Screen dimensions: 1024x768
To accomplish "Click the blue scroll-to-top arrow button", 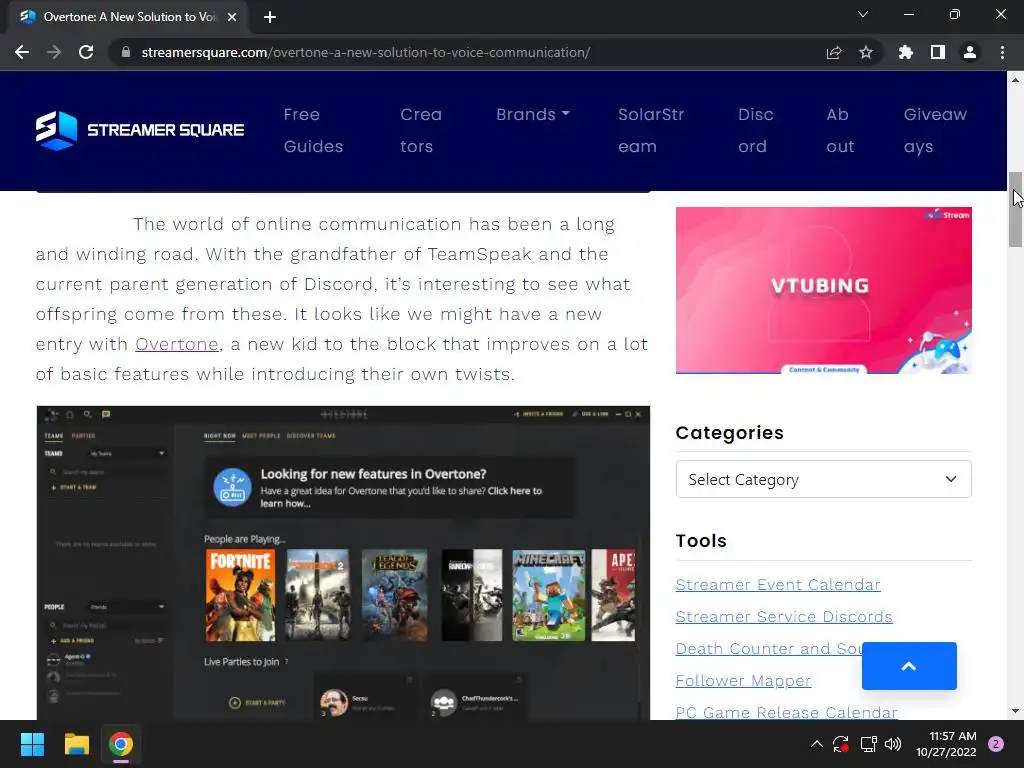I will pos(909,666).
